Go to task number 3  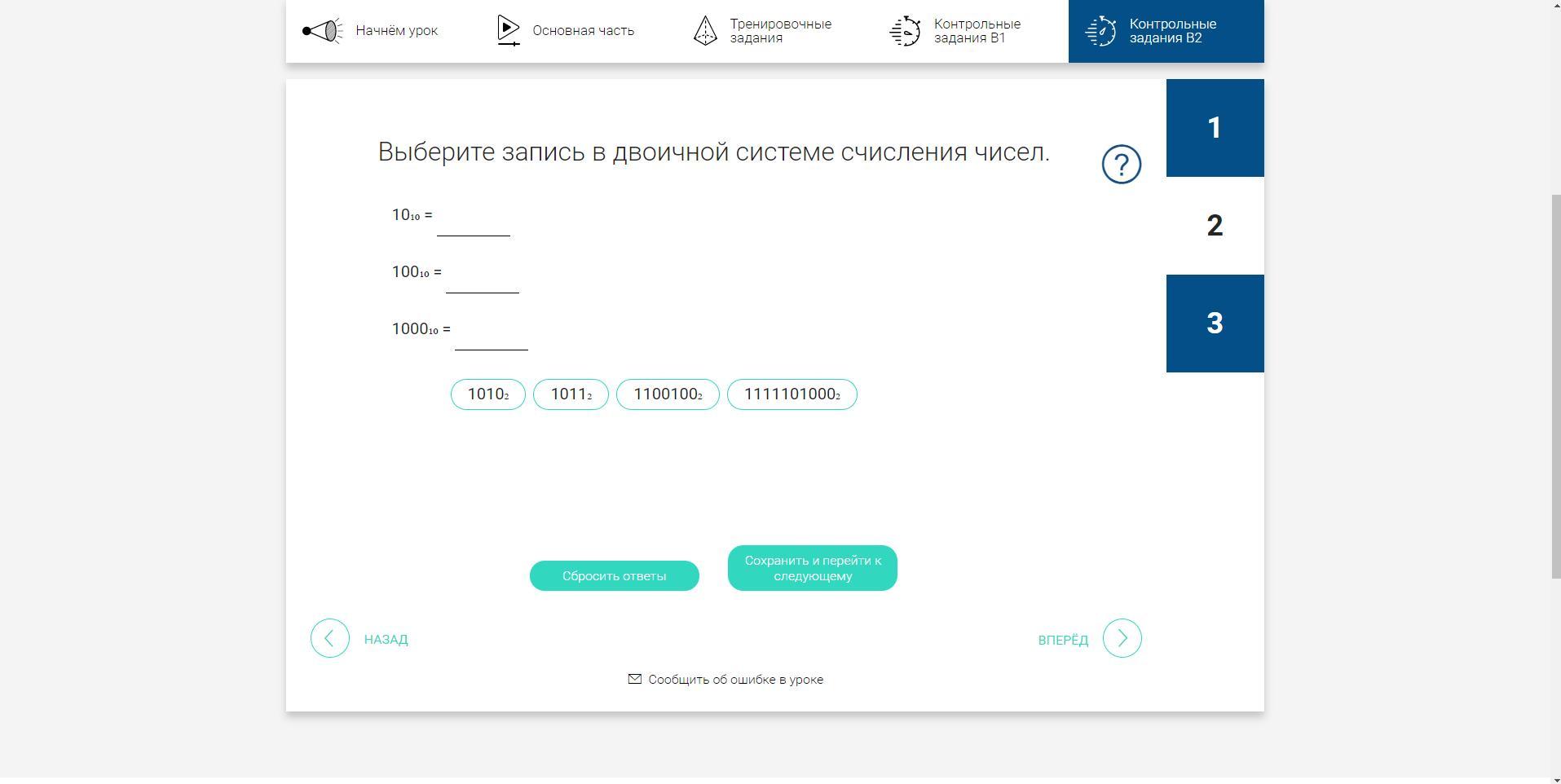(x=1215, y=324)
